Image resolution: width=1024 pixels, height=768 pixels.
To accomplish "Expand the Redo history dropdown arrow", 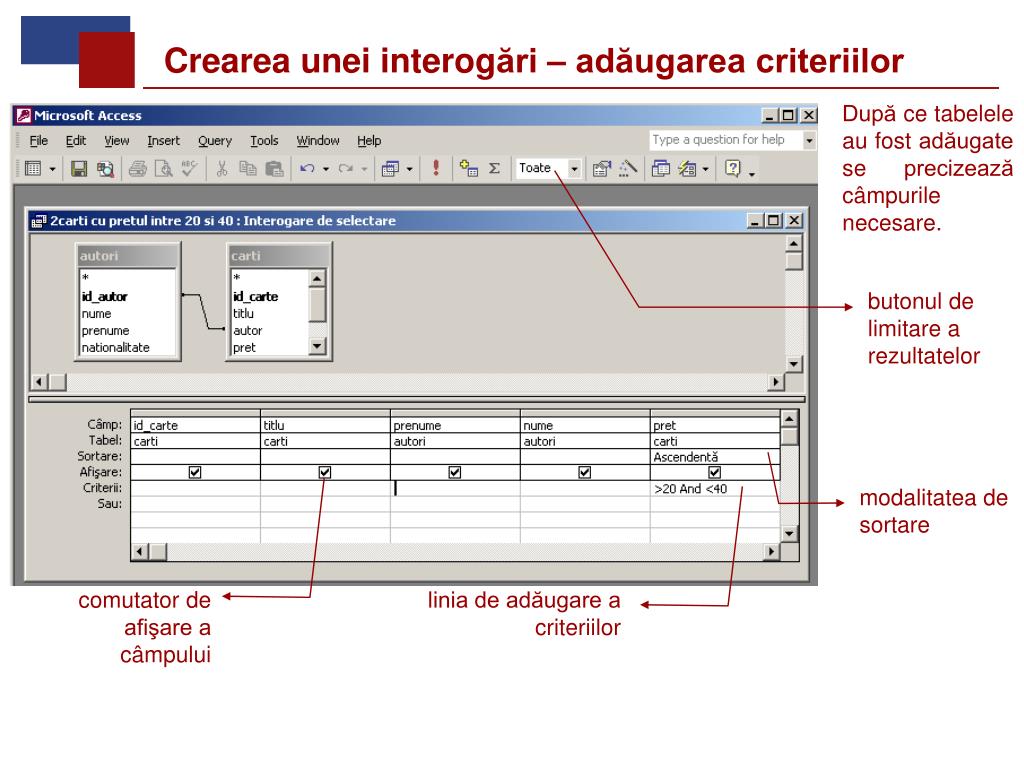I will pos(364,169).
